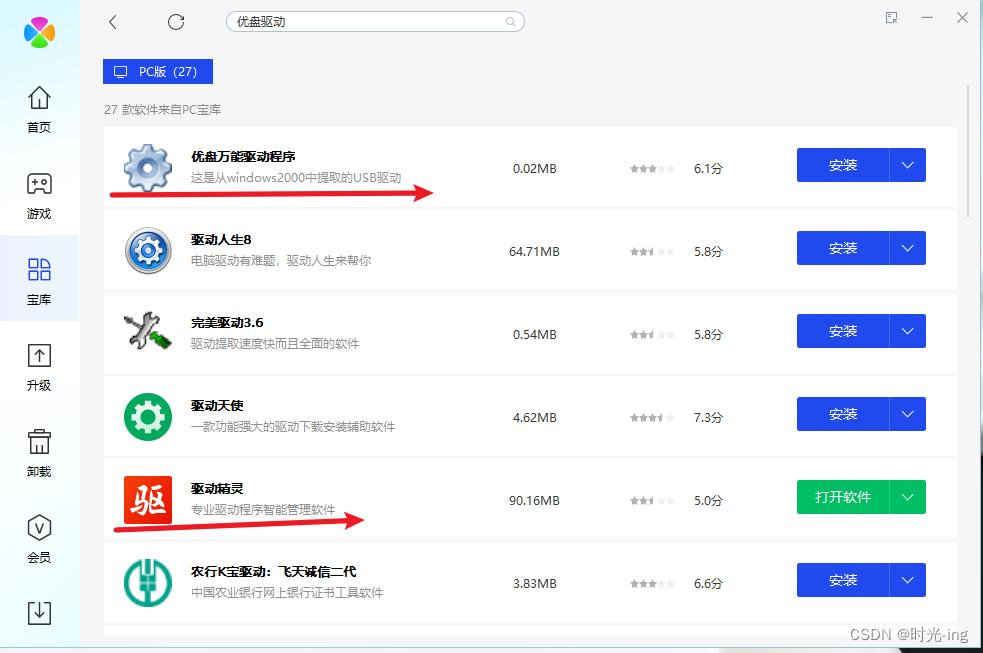Install 完美驱动3.6
Viewport: 983px width, 653px height.
pyautogui.click(x=843, y=331)
